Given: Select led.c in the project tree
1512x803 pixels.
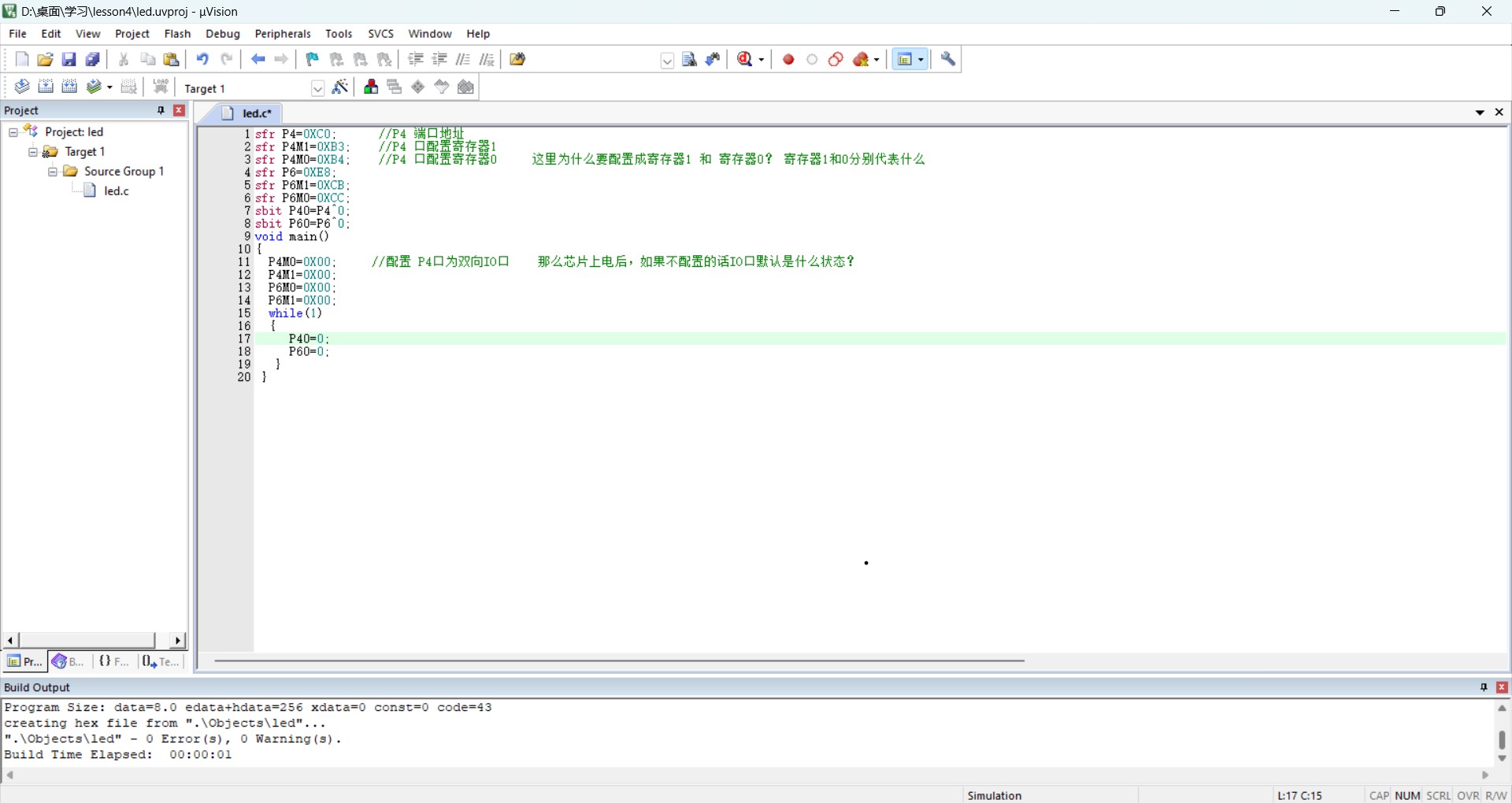Looking at the screenshot, I should point(117,191).
